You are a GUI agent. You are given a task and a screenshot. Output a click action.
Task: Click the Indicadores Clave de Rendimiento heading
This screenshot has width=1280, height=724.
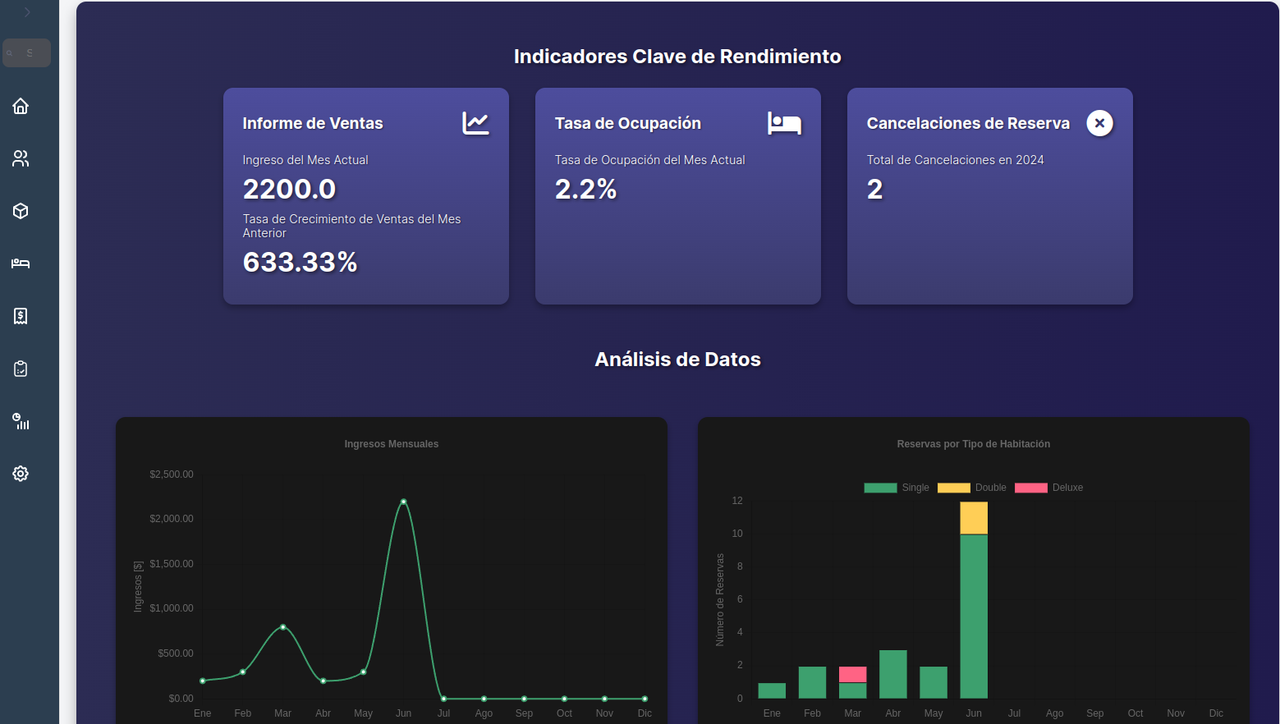pyautogui.click(x=677, y=57)
